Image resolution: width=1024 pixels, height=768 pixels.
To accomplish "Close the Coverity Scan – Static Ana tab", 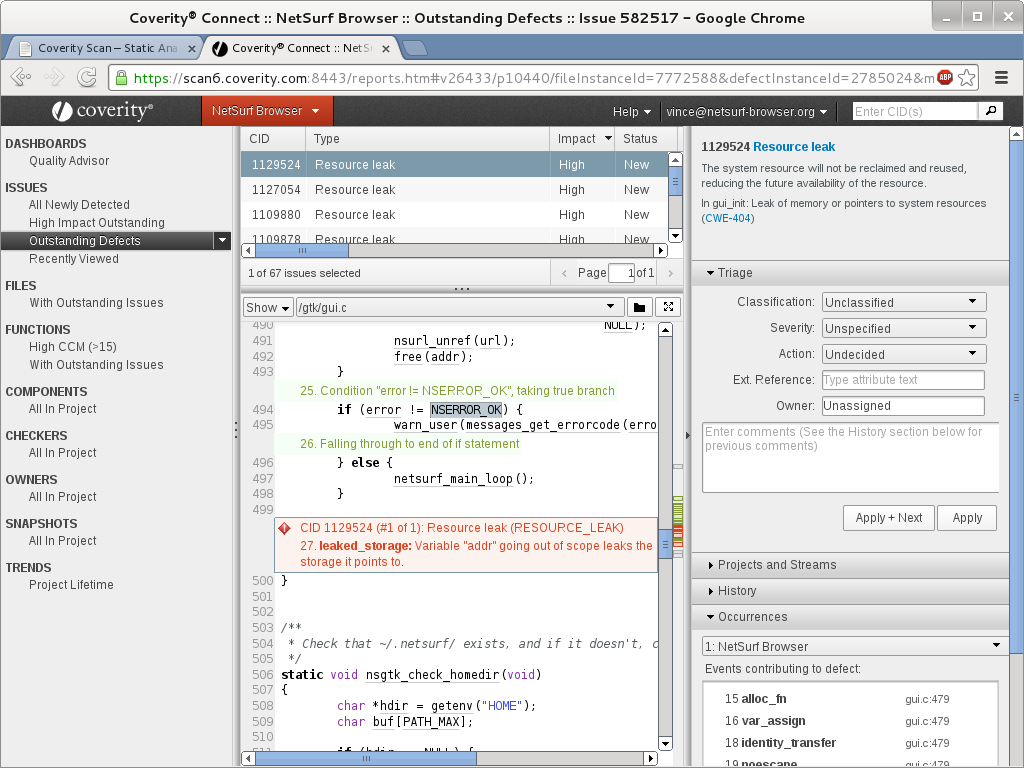I will [x=191, y=48].
